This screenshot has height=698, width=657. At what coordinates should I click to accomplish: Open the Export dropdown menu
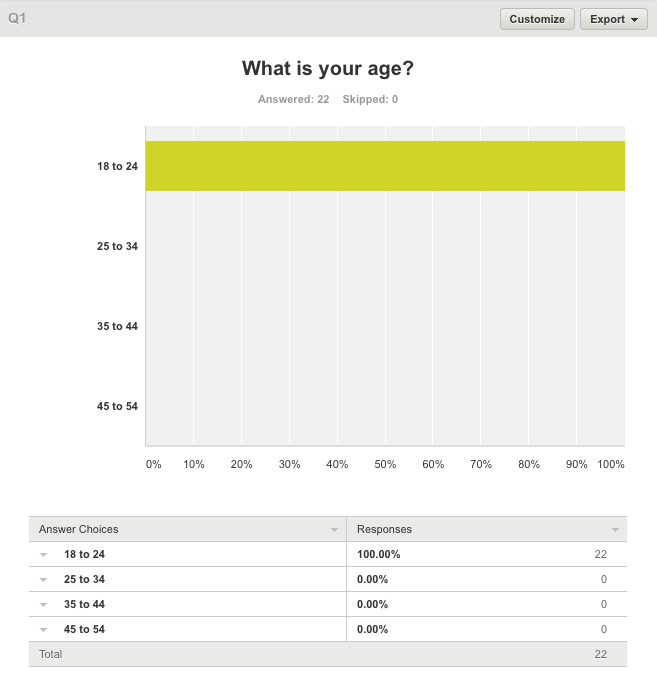point(614,19)
